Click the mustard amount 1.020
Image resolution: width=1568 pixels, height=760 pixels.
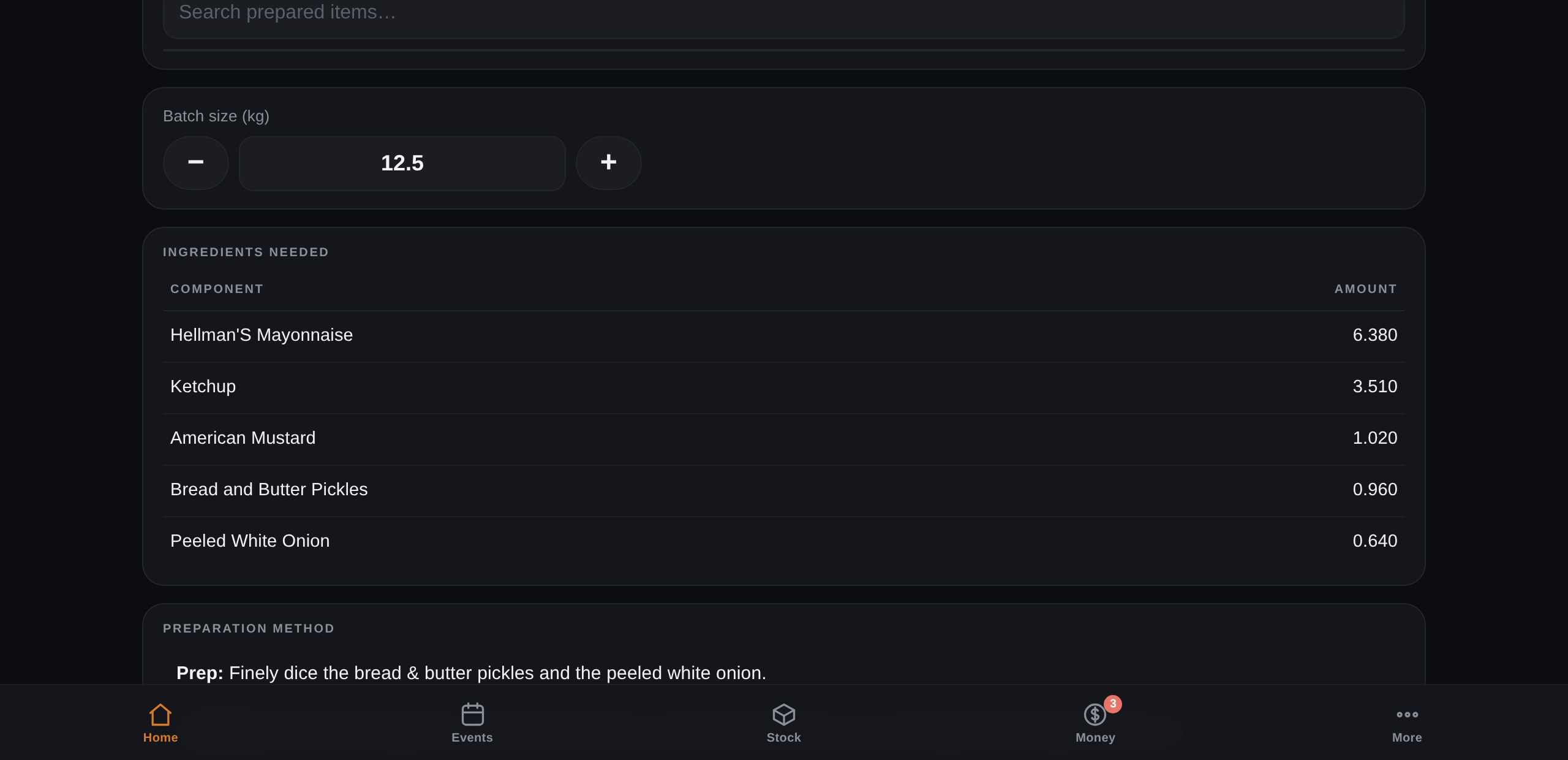click(x=1374, y=438)
